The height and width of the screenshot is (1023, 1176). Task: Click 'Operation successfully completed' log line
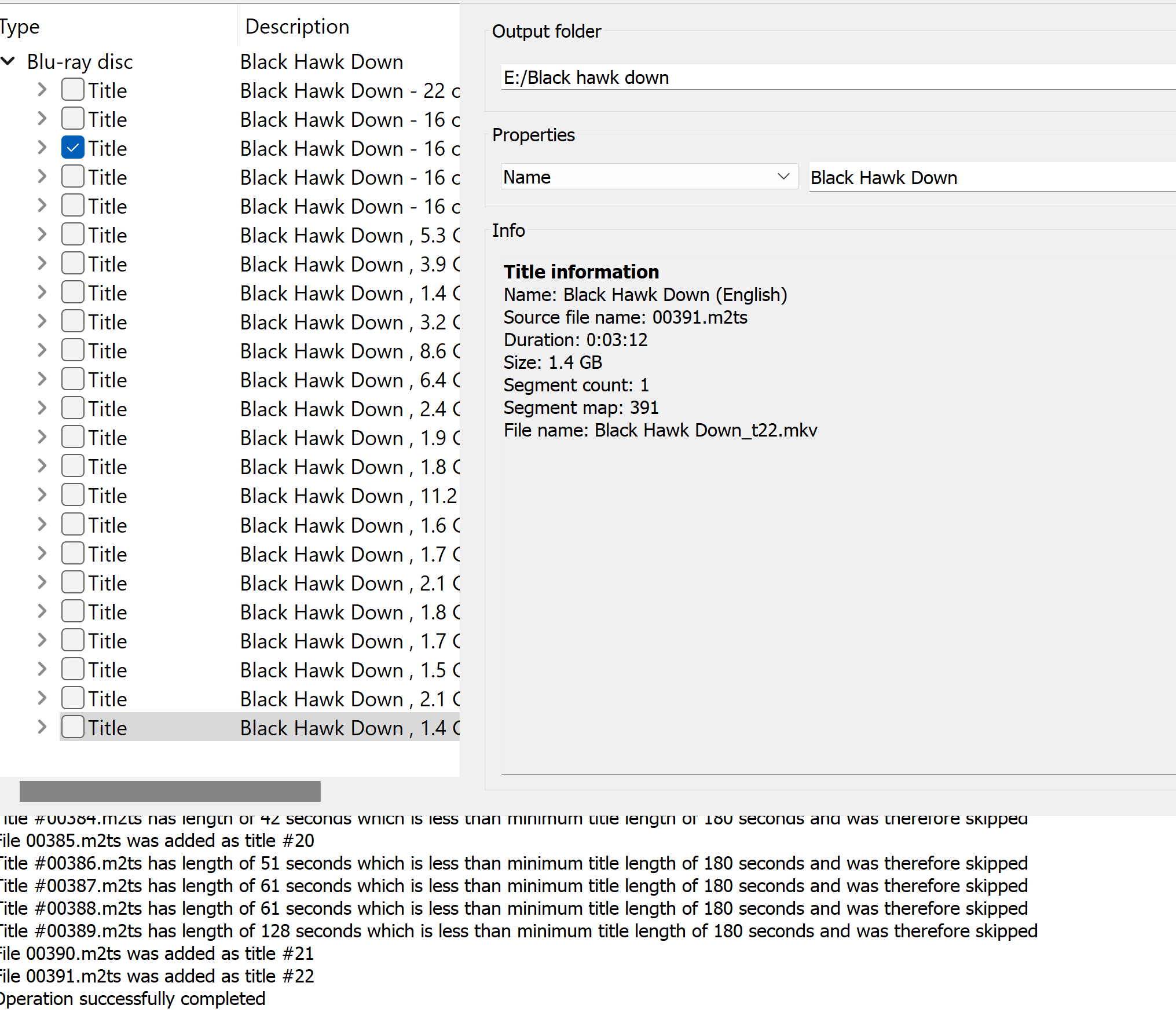click(x=133, y=999)
